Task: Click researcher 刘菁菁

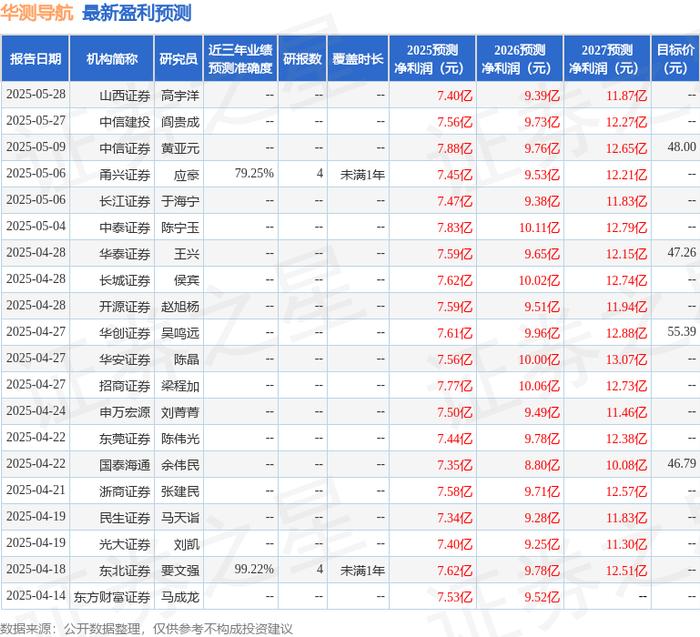Action: (x=180, y=412)
